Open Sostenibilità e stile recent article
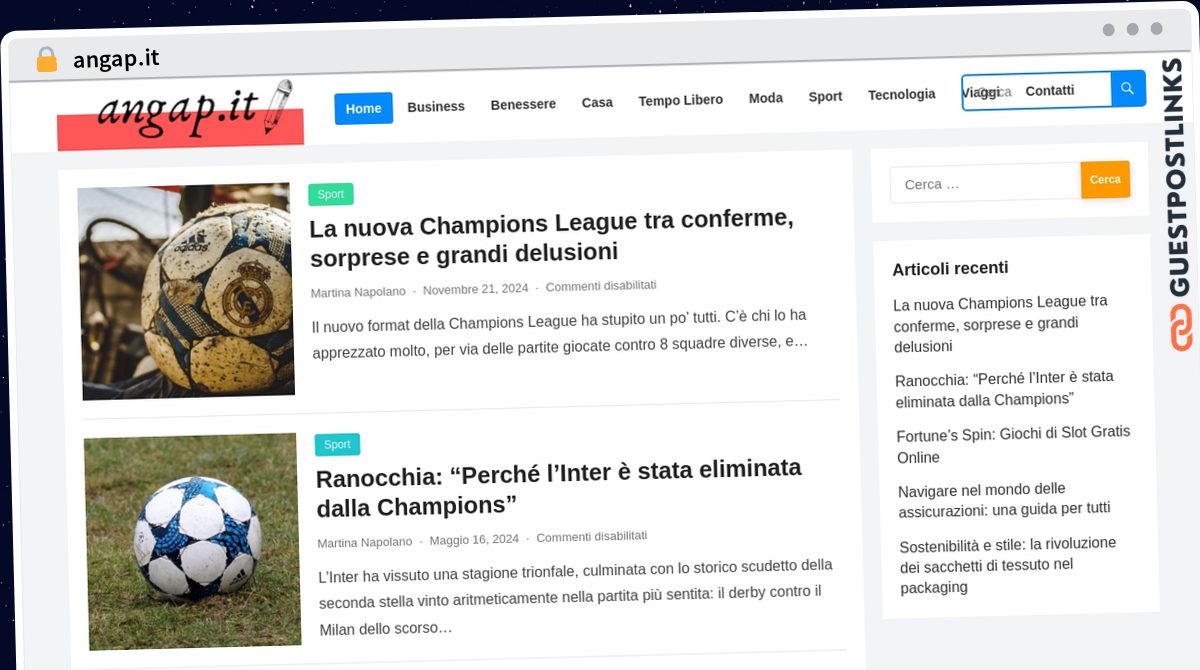This screenshot has width=1200, height=670. pyautogui.click(x=1008, y=565)
